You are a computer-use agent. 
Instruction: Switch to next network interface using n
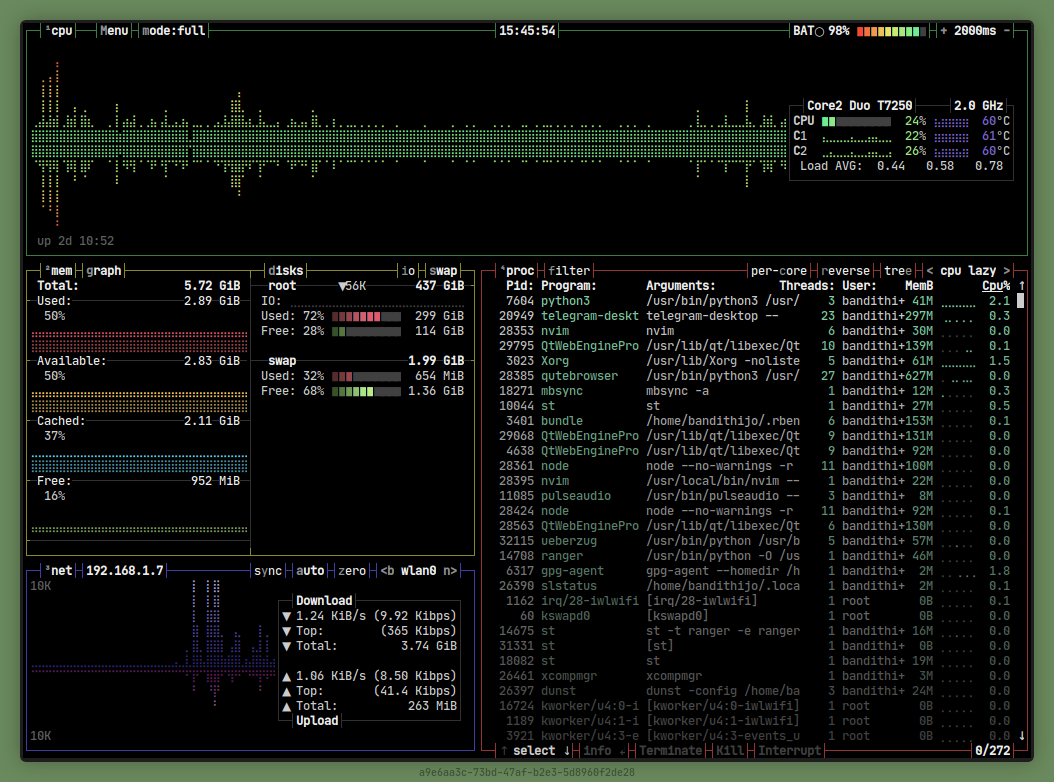(x=450, y=571)
